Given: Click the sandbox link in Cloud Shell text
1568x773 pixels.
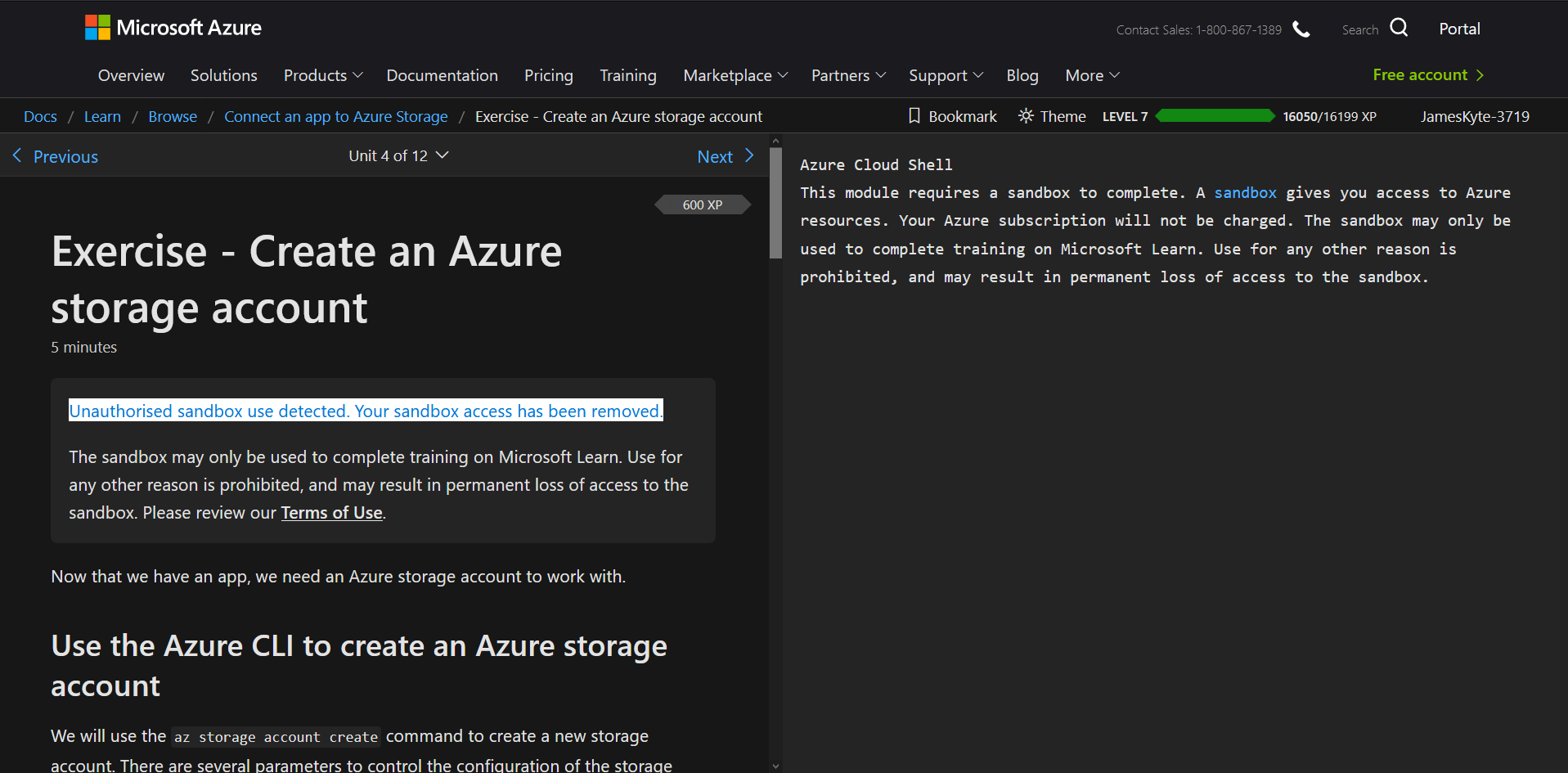Looking at the screenshot, I should 1245,192.
